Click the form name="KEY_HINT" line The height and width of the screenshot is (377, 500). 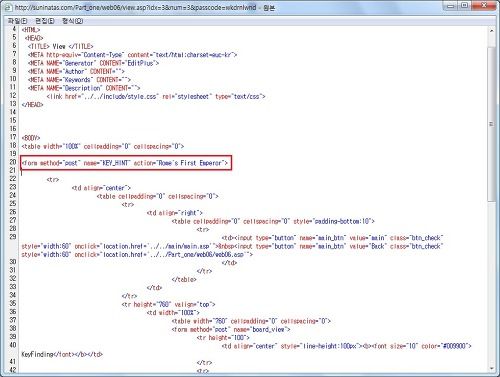(125, 163)
